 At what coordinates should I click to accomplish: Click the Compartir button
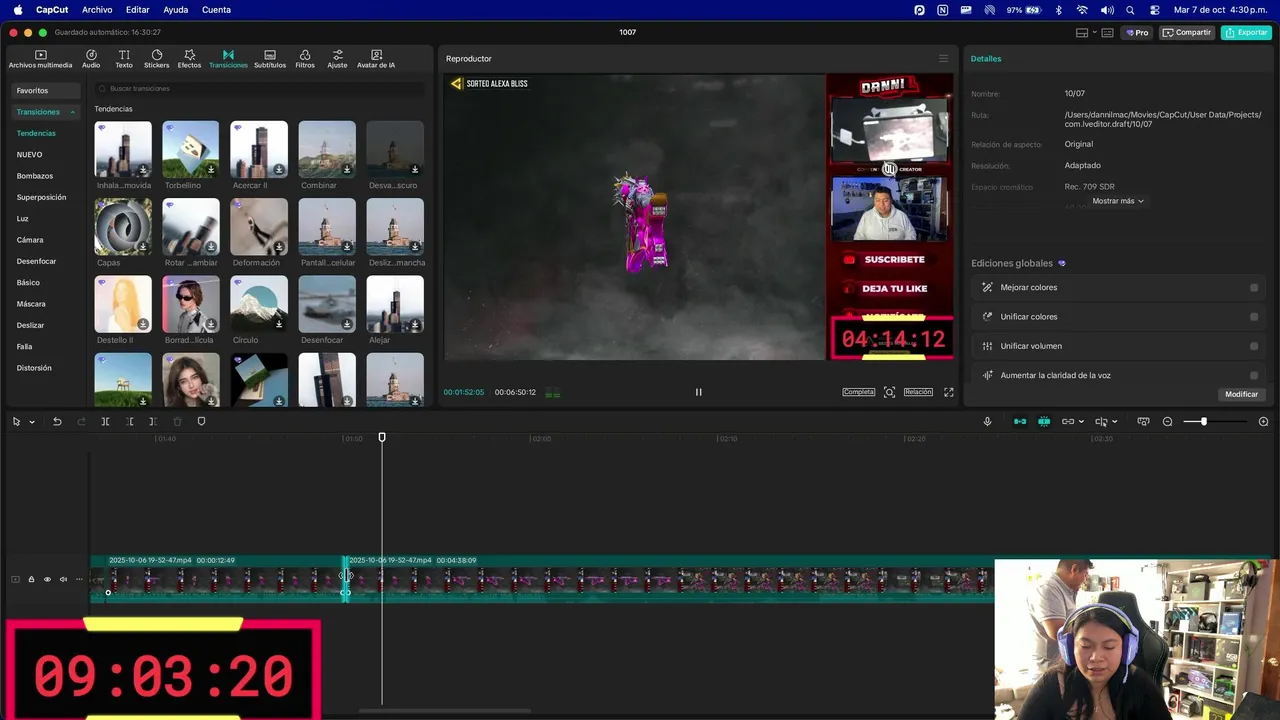click(1187, 33)
